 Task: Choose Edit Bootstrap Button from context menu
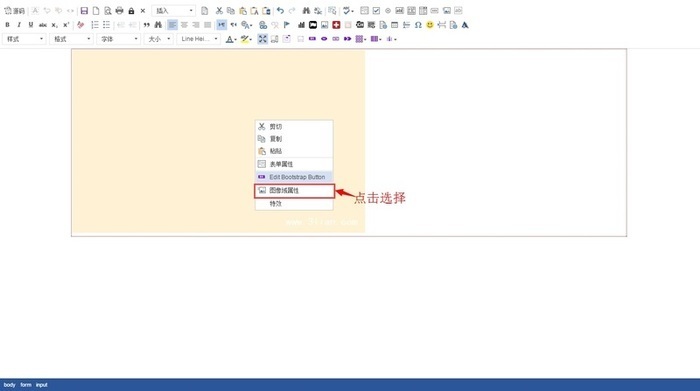click(294, 177)
